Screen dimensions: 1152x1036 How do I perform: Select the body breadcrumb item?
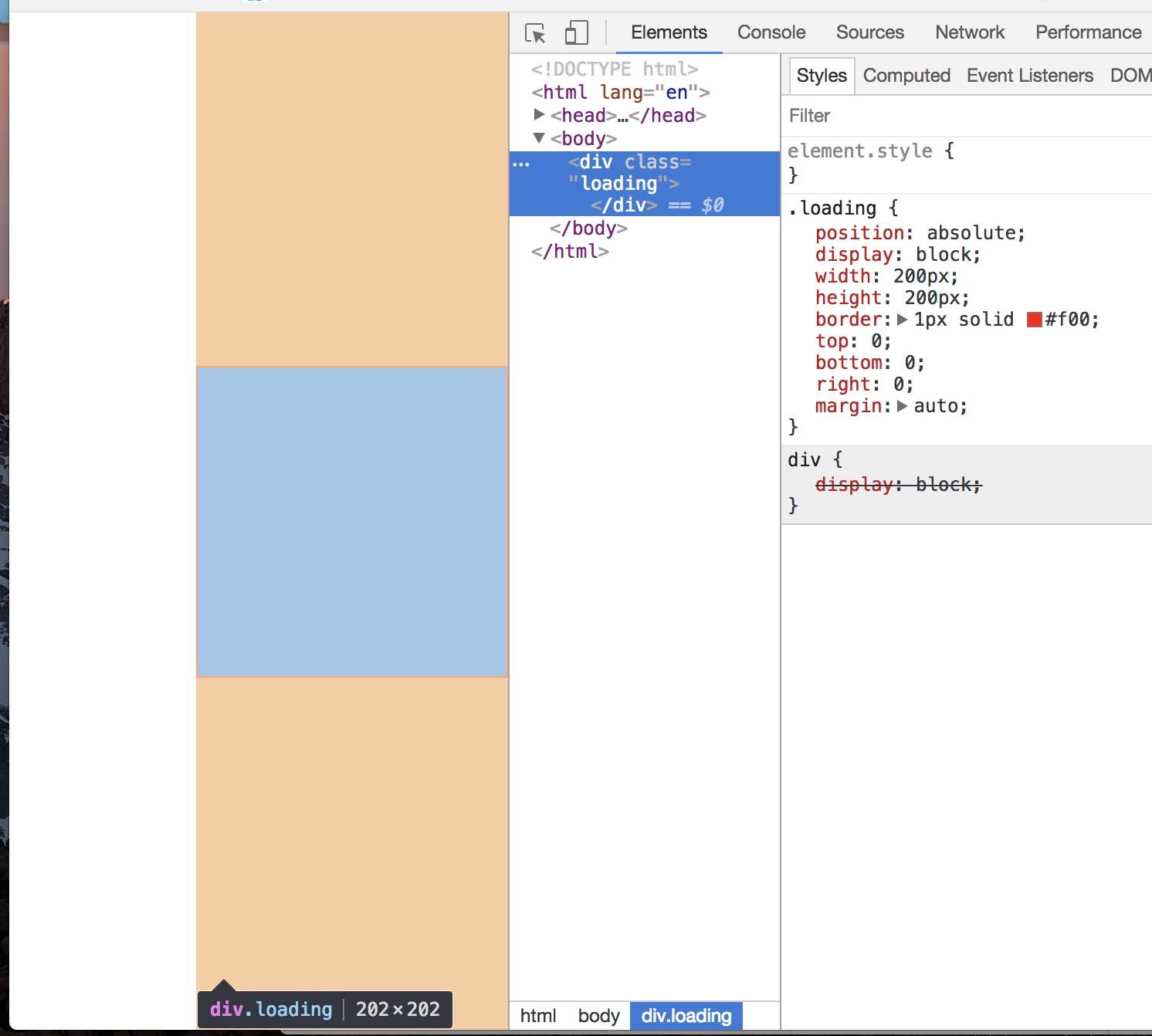tap(598, 1016)
